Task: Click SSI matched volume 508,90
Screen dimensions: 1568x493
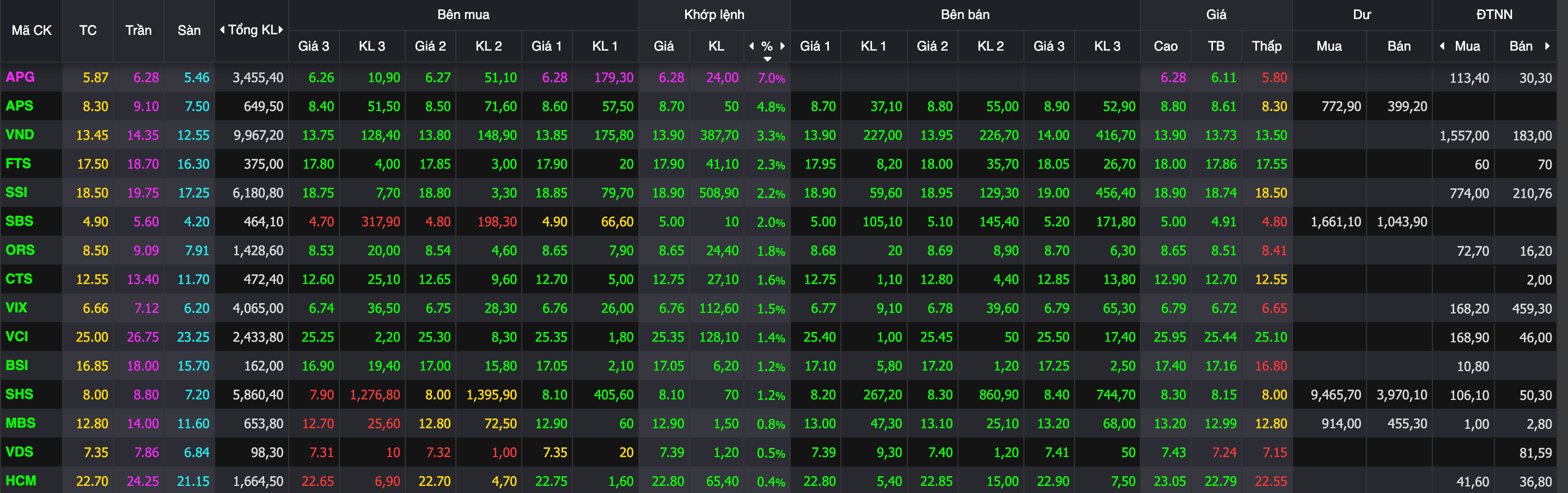Action: click(719, 193)
